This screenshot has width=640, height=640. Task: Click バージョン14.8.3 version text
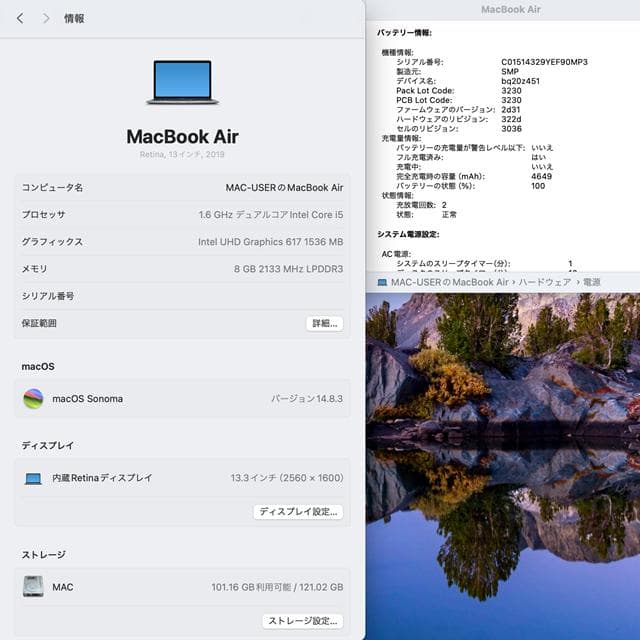pos(307,399)
